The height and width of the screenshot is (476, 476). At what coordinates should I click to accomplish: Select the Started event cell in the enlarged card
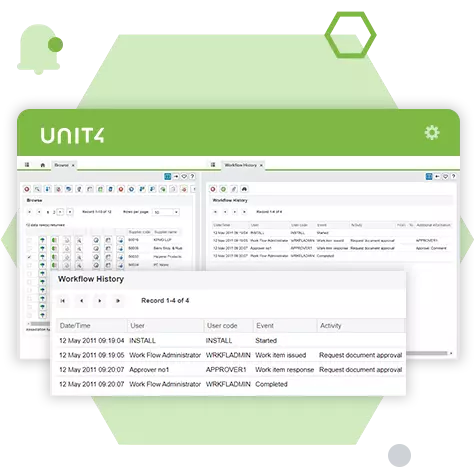[x=266, y=341]
